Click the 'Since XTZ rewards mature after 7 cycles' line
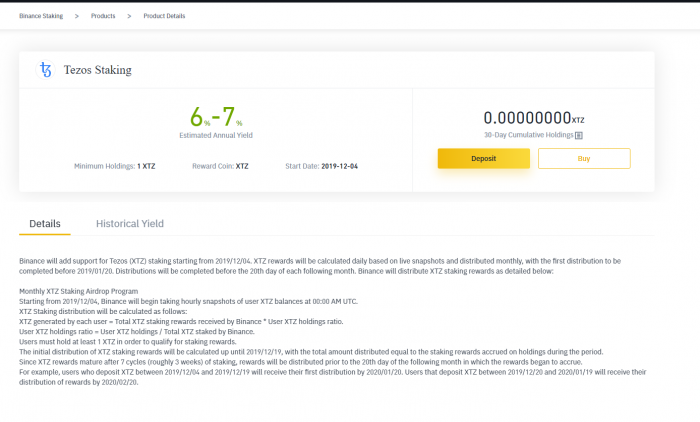 301,362
